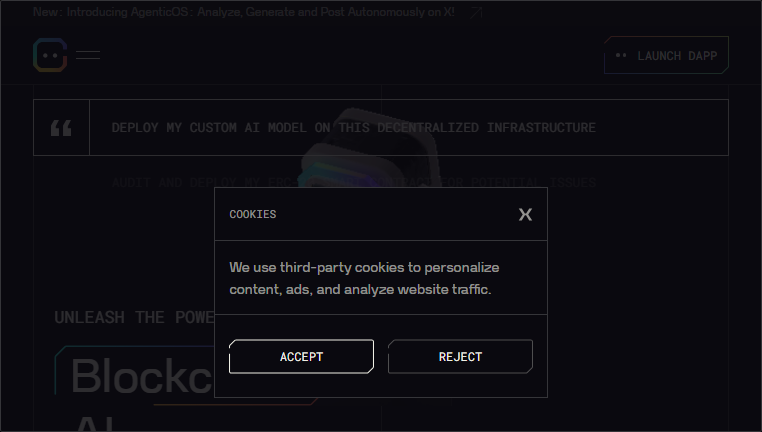The image size is (762, 432).
Task: Click the site logo face icon
Action: (x=50, y=55)
